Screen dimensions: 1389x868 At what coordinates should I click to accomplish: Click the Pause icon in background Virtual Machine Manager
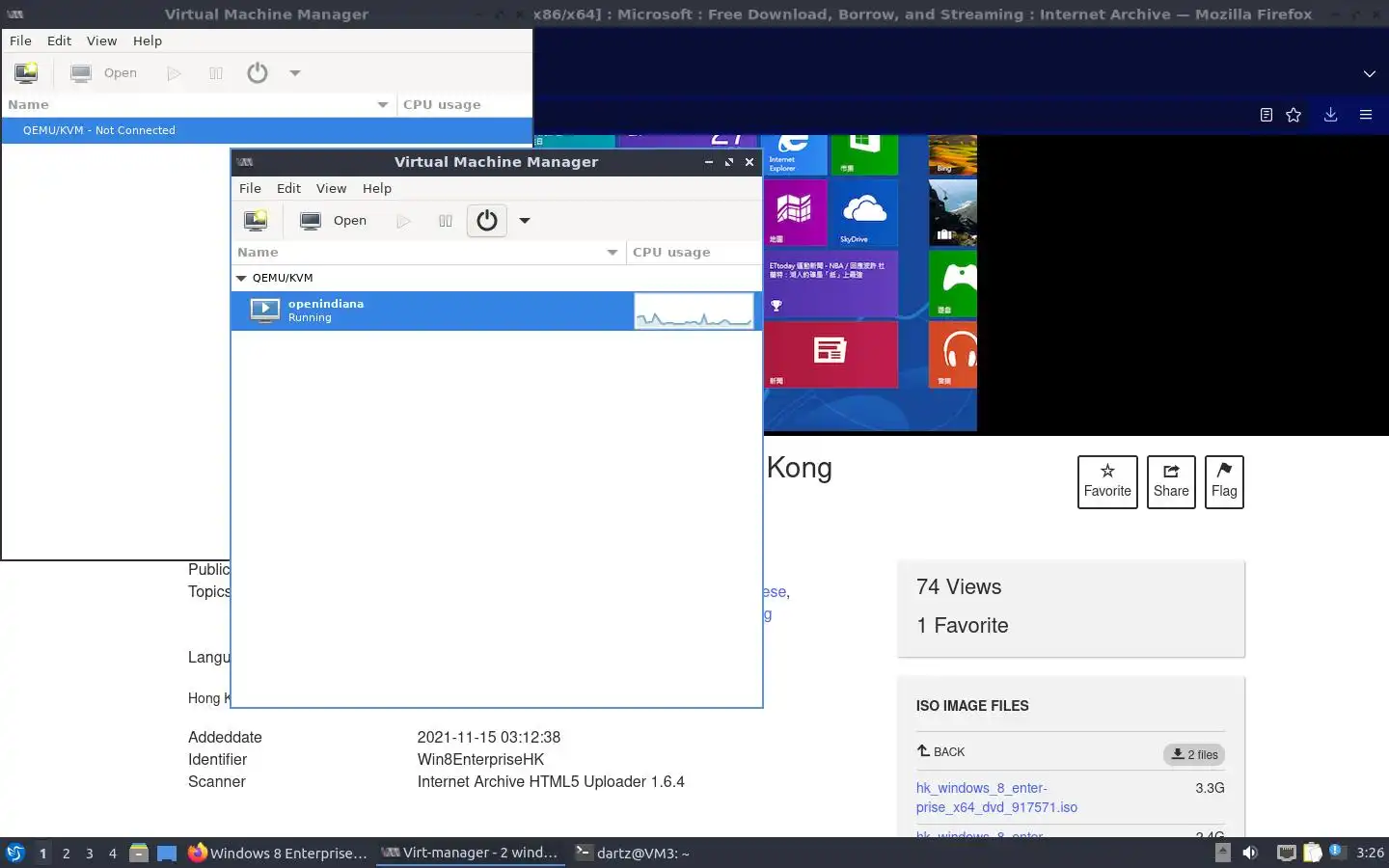point(216,73)
